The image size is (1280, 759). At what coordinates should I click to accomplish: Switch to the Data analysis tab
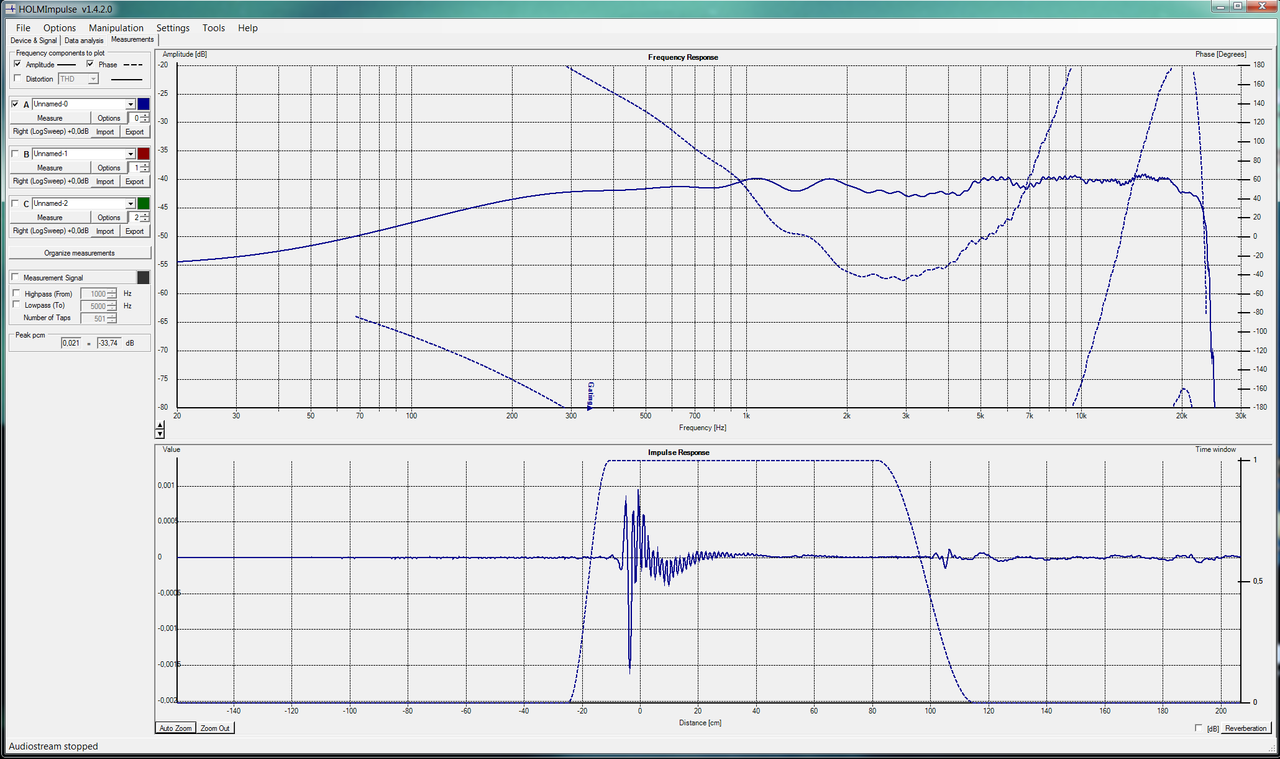tap(84, 40)
